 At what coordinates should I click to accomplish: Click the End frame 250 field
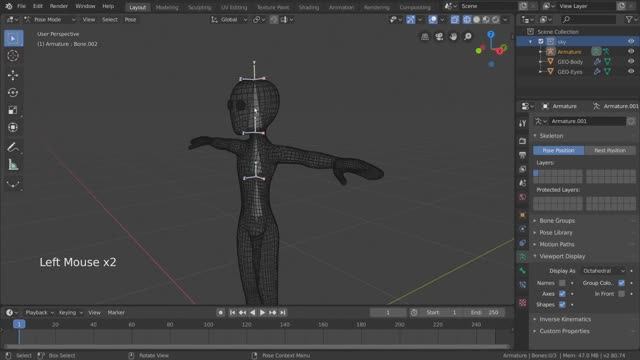click(485, 313)
